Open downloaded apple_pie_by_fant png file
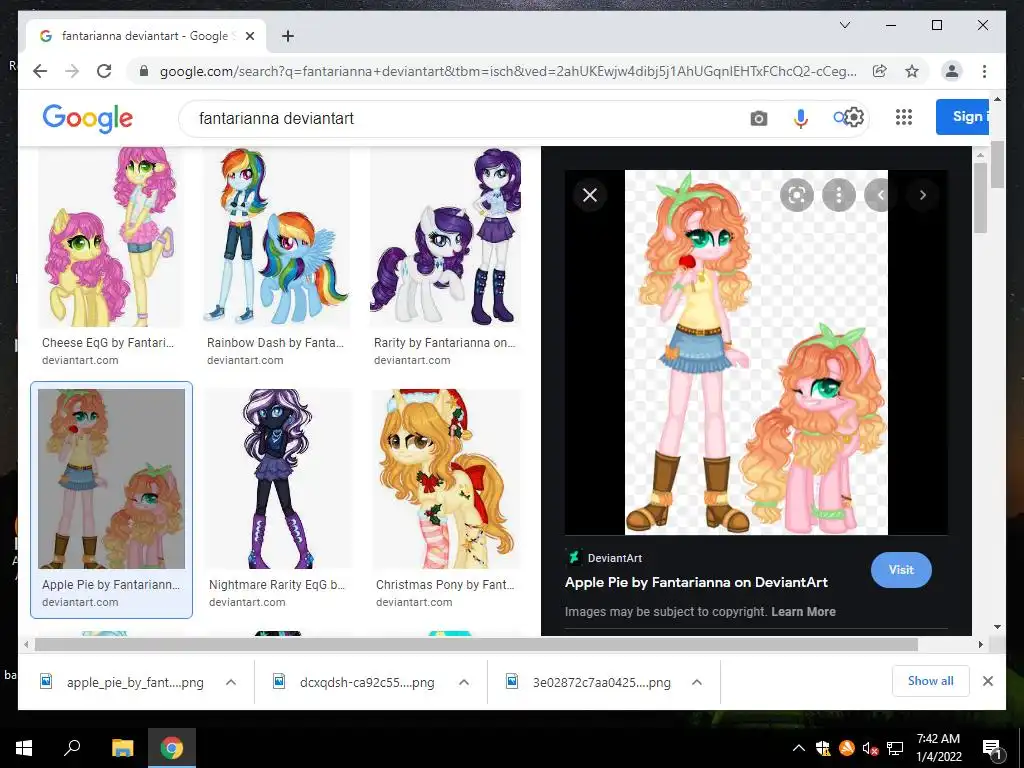1024x768 pixels. click(x=122, y=682)
